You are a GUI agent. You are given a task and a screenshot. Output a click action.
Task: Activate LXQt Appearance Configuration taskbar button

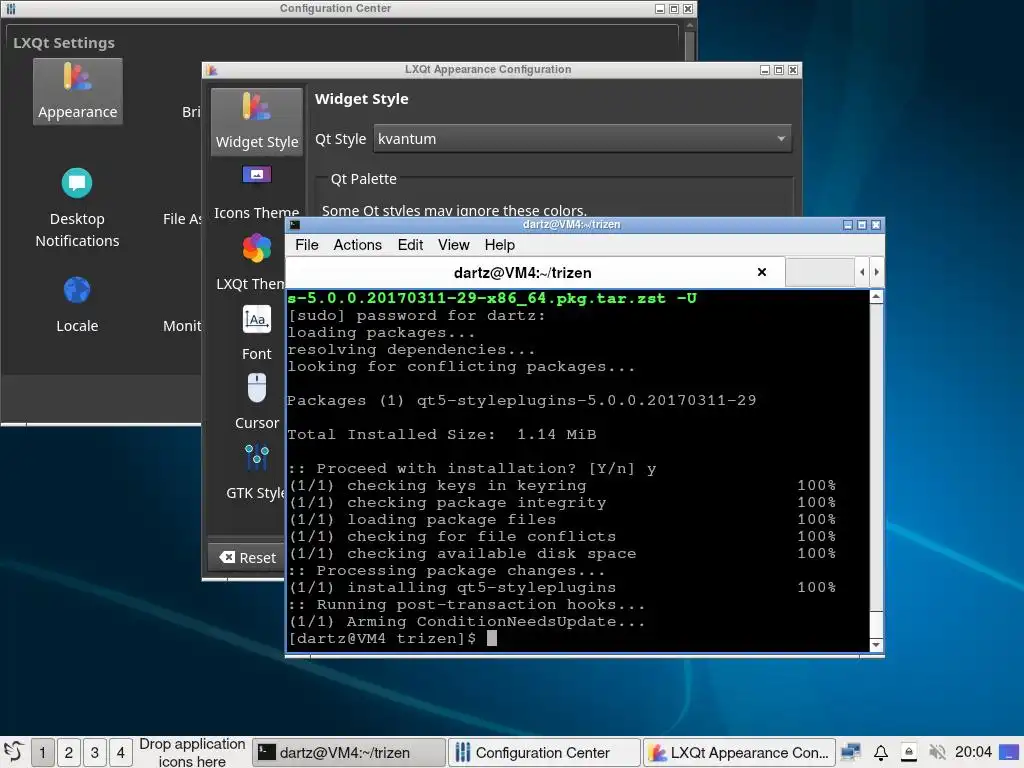[x=739, y=752]
